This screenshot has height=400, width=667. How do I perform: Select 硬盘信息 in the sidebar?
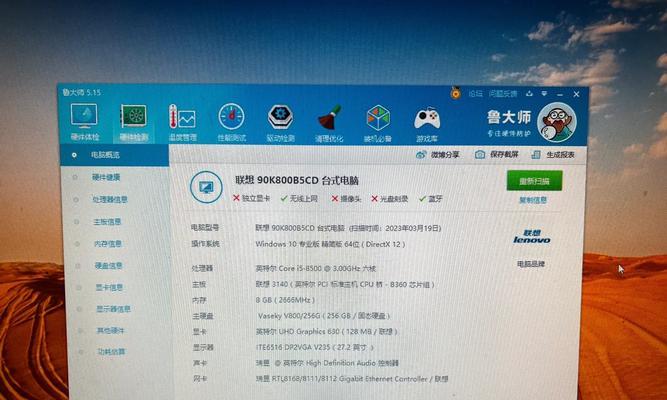pyautogui.click(x=108, y=266)
